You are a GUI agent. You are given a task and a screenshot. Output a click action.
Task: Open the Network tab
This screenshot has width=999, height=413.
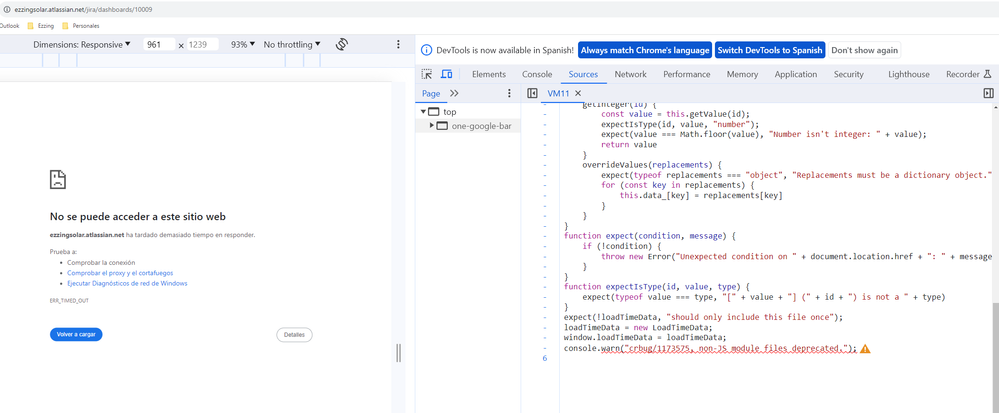(x=630, y=74)
